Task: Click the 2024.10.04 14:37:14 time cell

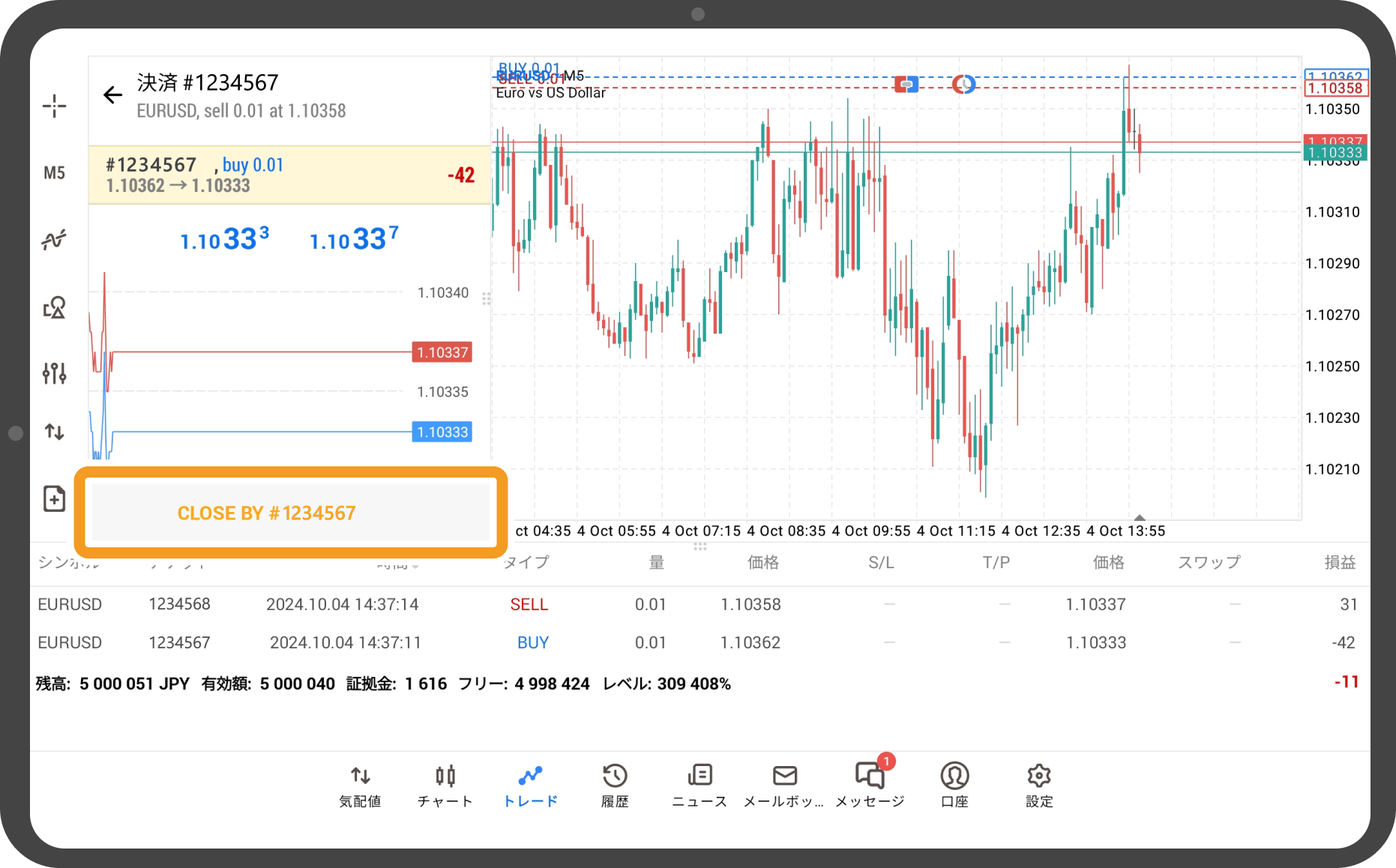Action: (x=343, y=604)
